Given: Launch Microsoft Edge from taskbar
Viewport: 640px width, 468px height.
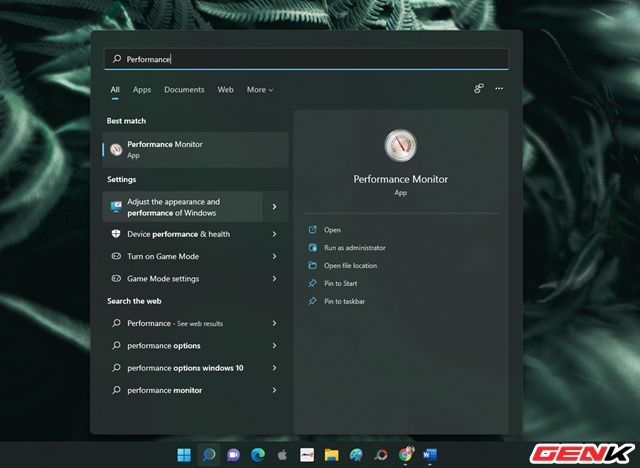Looking at the screenshot, I should [x=258, y=455].
